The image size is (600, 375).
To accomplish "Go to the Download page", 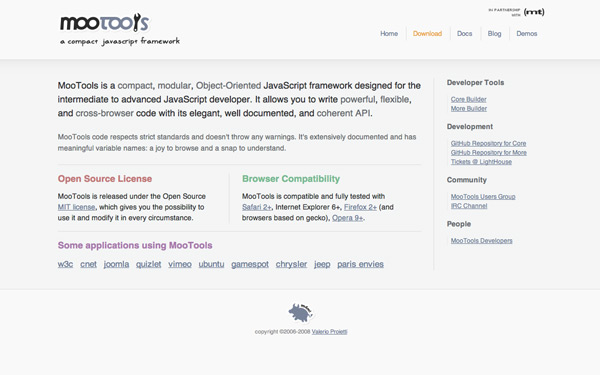I will 427,34.
